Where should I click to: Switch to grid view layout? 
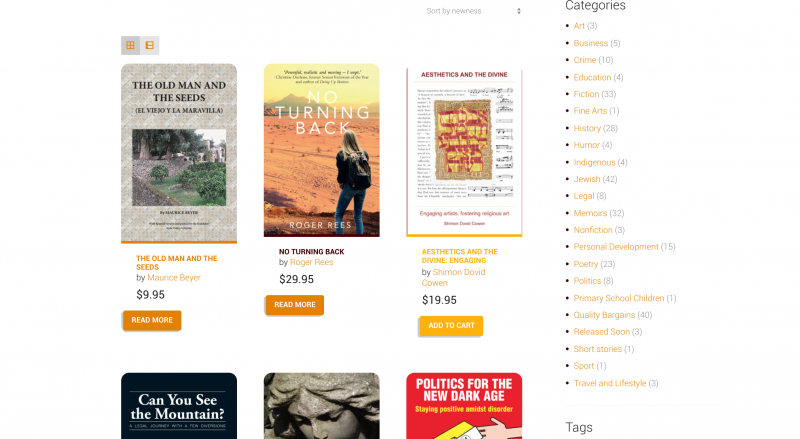point(130,45)
